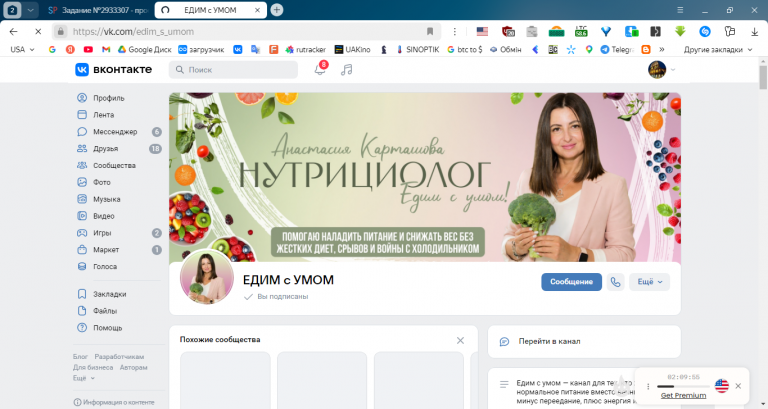Open Информация о контенте link
768x409 pixels.
(114, 402)
